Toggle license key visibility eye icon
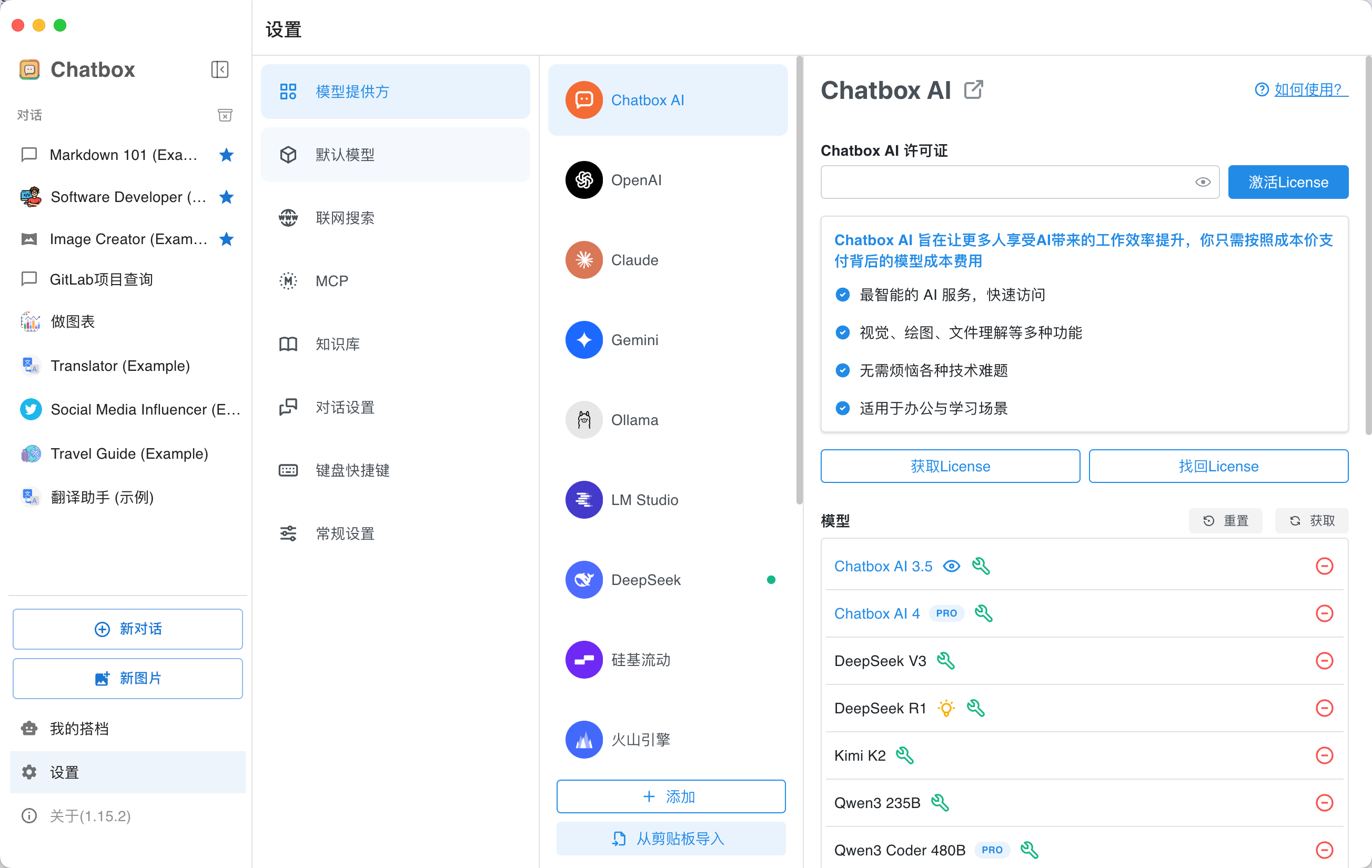This screenshot has width=1372, height=868. pyautogui.click(x=1202, y=183)
